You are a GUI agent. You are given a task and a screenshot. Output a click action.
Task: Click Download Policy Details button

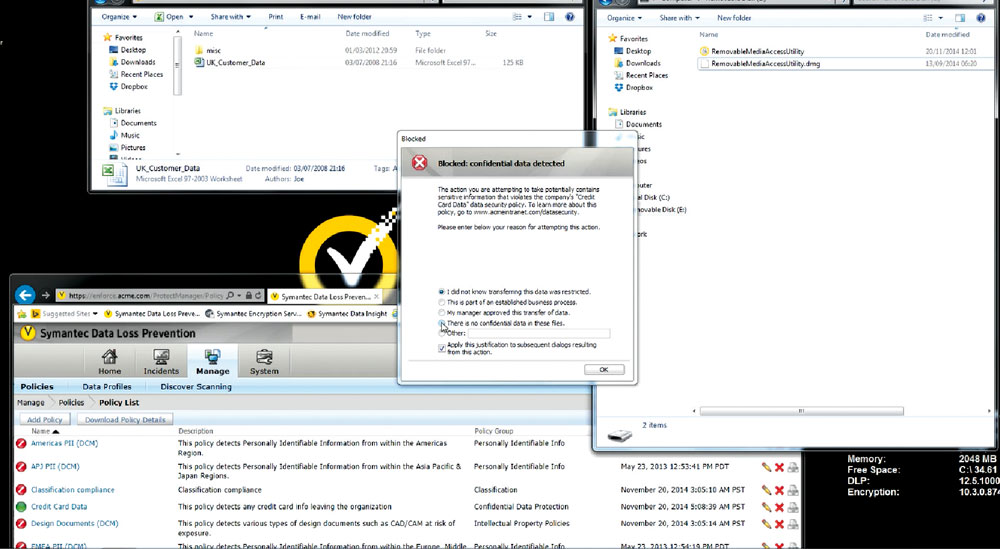[125, 420]
